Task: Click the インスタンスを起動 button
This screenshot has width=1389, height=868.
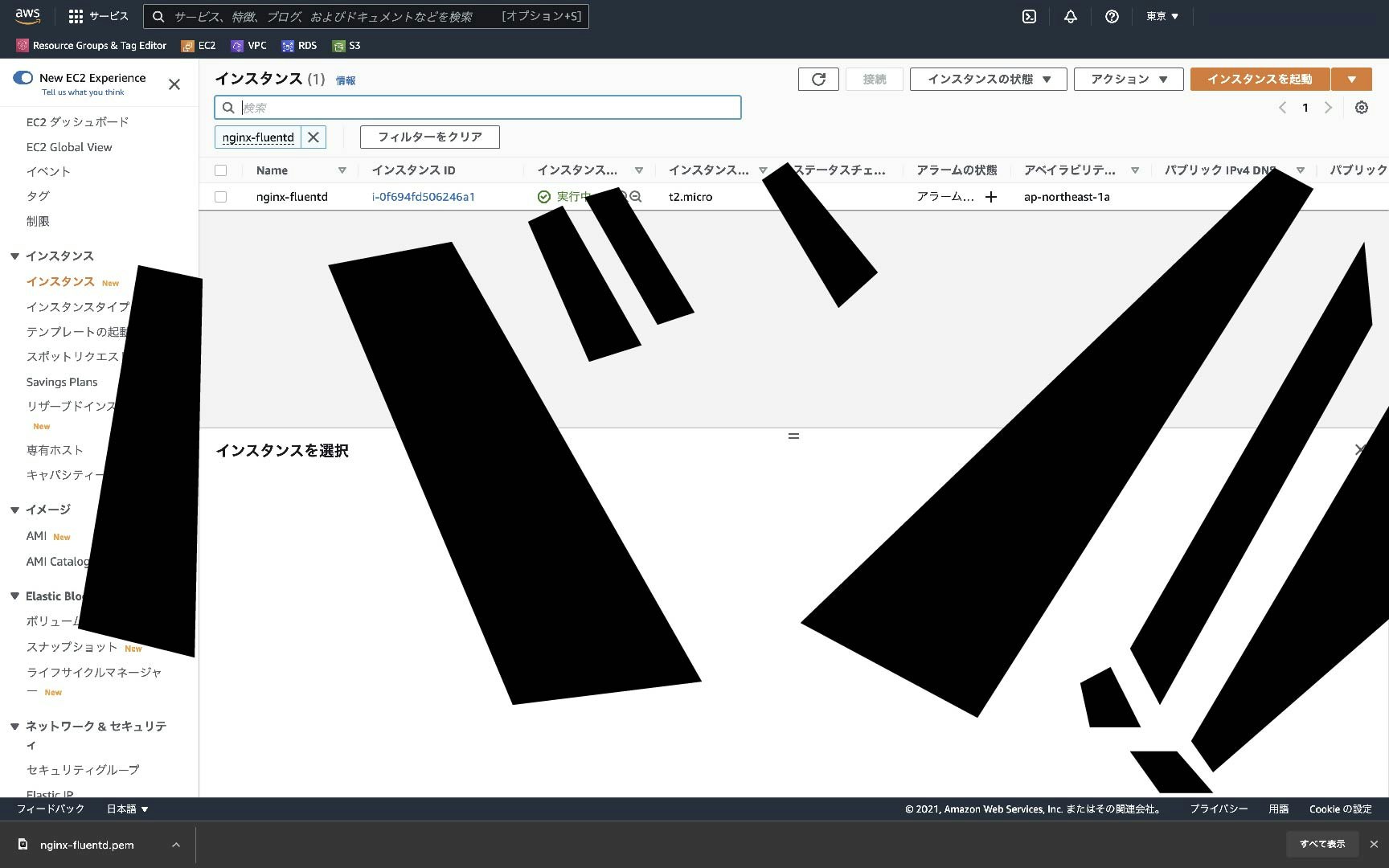Action: [1260, 79]
